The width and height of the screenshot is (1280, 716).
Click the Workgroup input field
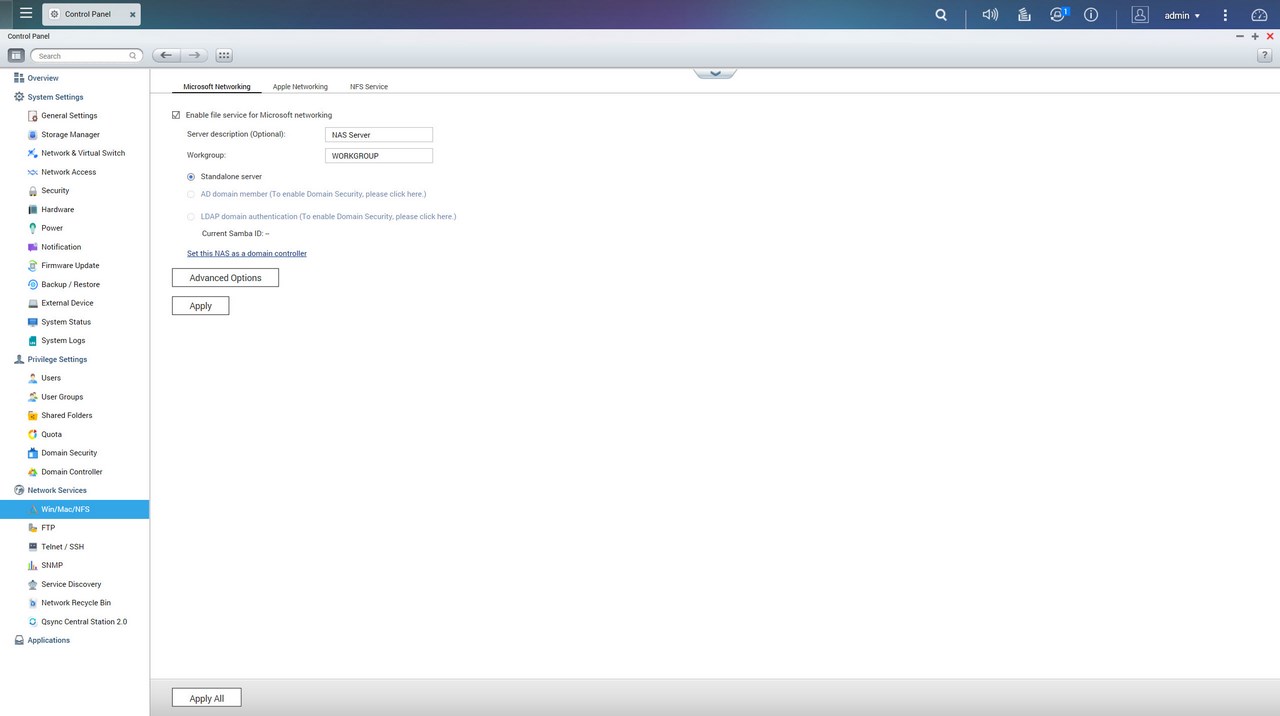[x=379, y=155]
